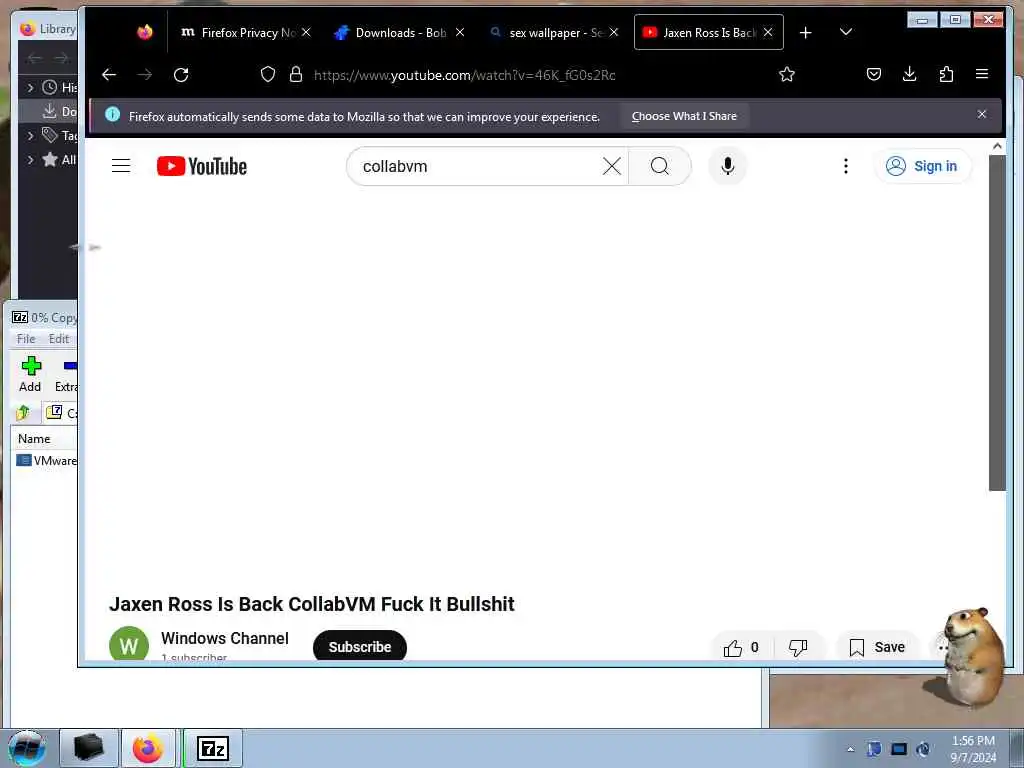Go back with Firefox back arrow

click(109, 74)
